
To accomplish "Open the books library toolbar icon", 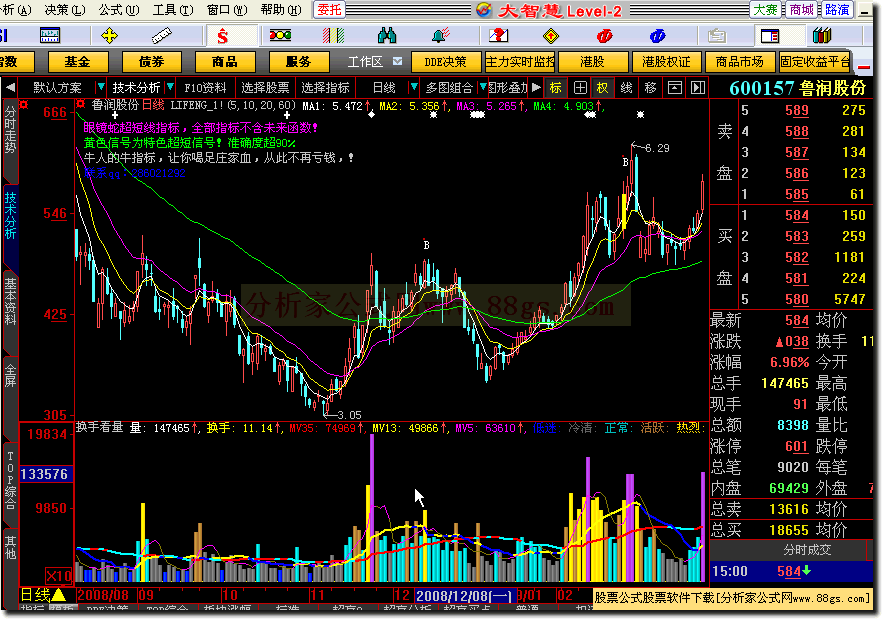I will (822, 36).
